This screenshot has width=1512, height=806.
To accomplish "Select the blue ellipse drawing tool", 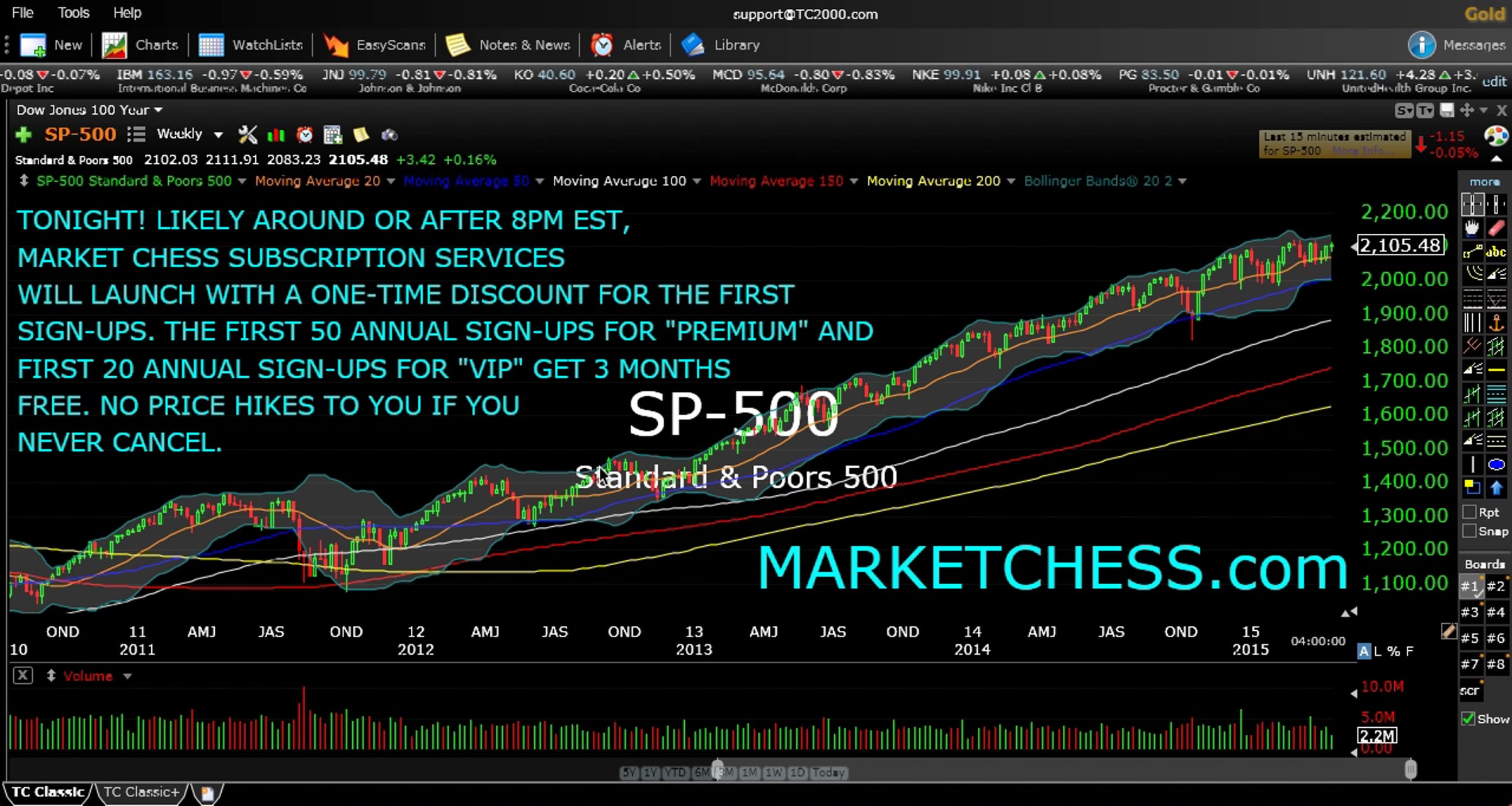I will (x=1497, y=465).
